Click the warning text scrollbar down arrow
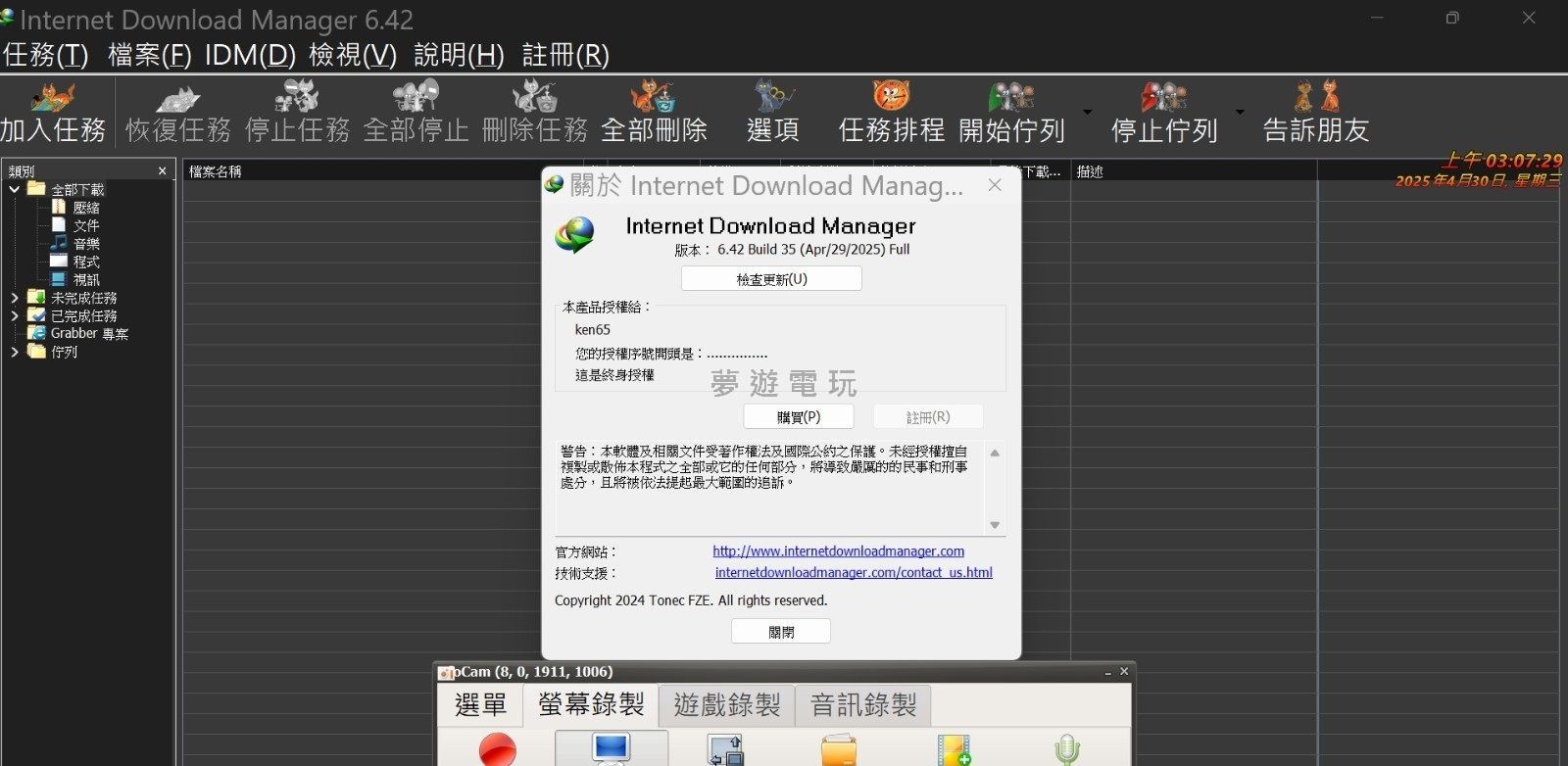1568x766 pixels. [995, 525]
